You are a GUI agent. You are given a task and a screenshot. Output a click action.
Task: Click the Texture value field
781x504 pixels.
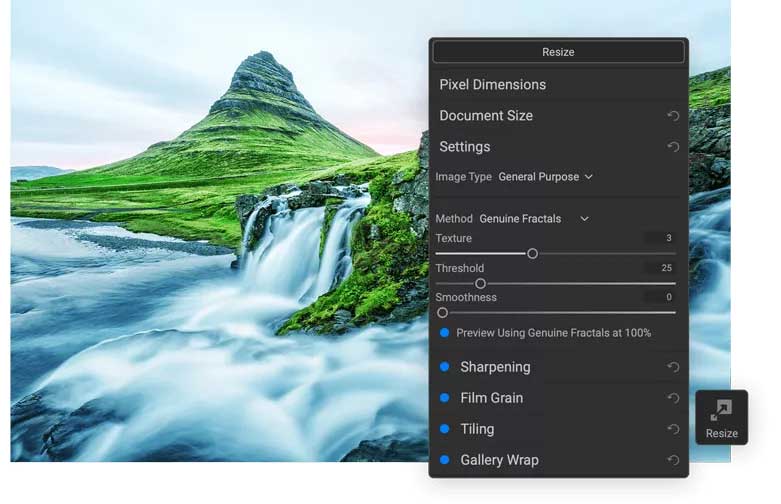[659, 238]
